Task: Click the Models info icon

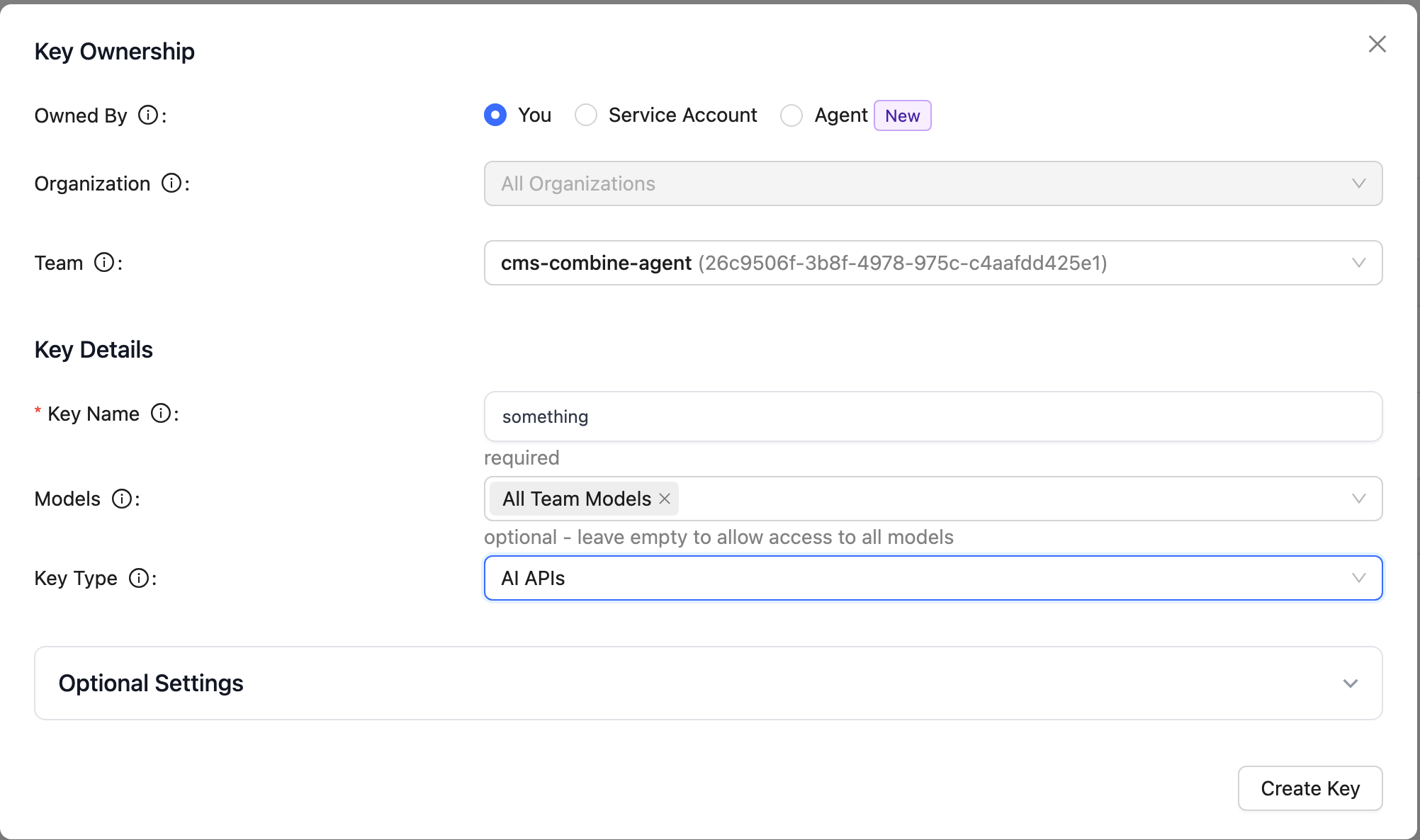Action: click(122, 499)
